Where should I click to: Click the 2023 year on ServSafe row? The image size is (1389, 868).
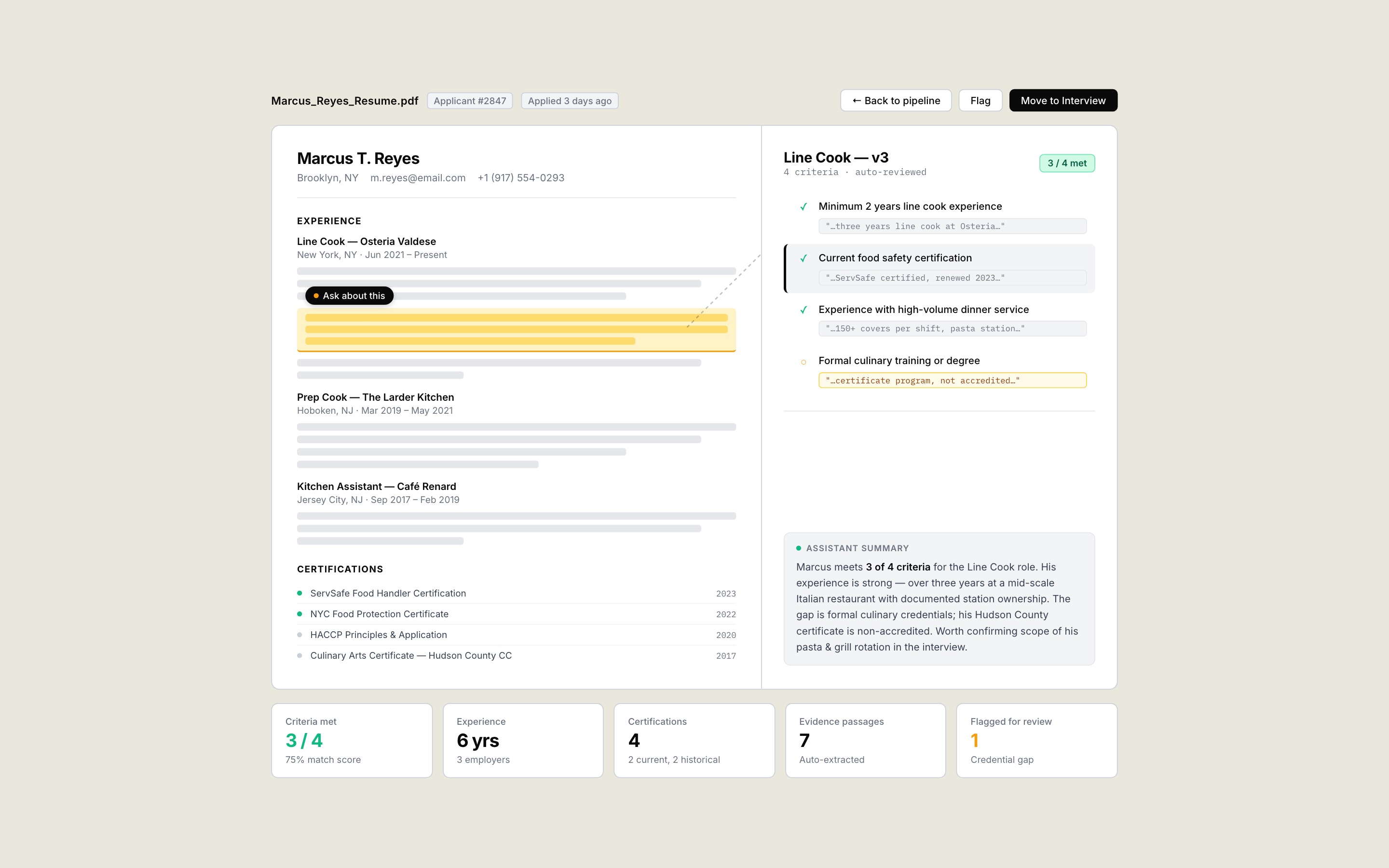pyautogui.click(x=725, y=594)
